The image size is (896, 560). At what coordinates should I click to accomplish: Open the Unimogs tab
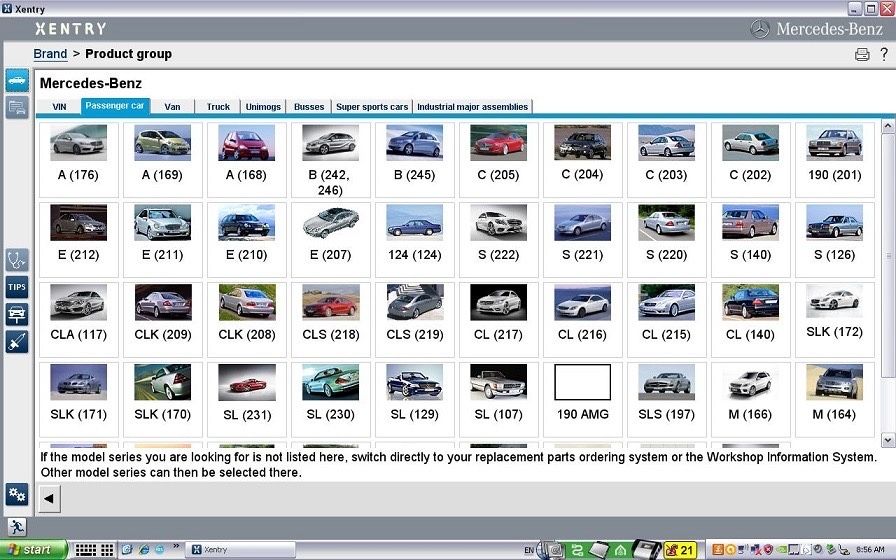click(x=263, y=107)
